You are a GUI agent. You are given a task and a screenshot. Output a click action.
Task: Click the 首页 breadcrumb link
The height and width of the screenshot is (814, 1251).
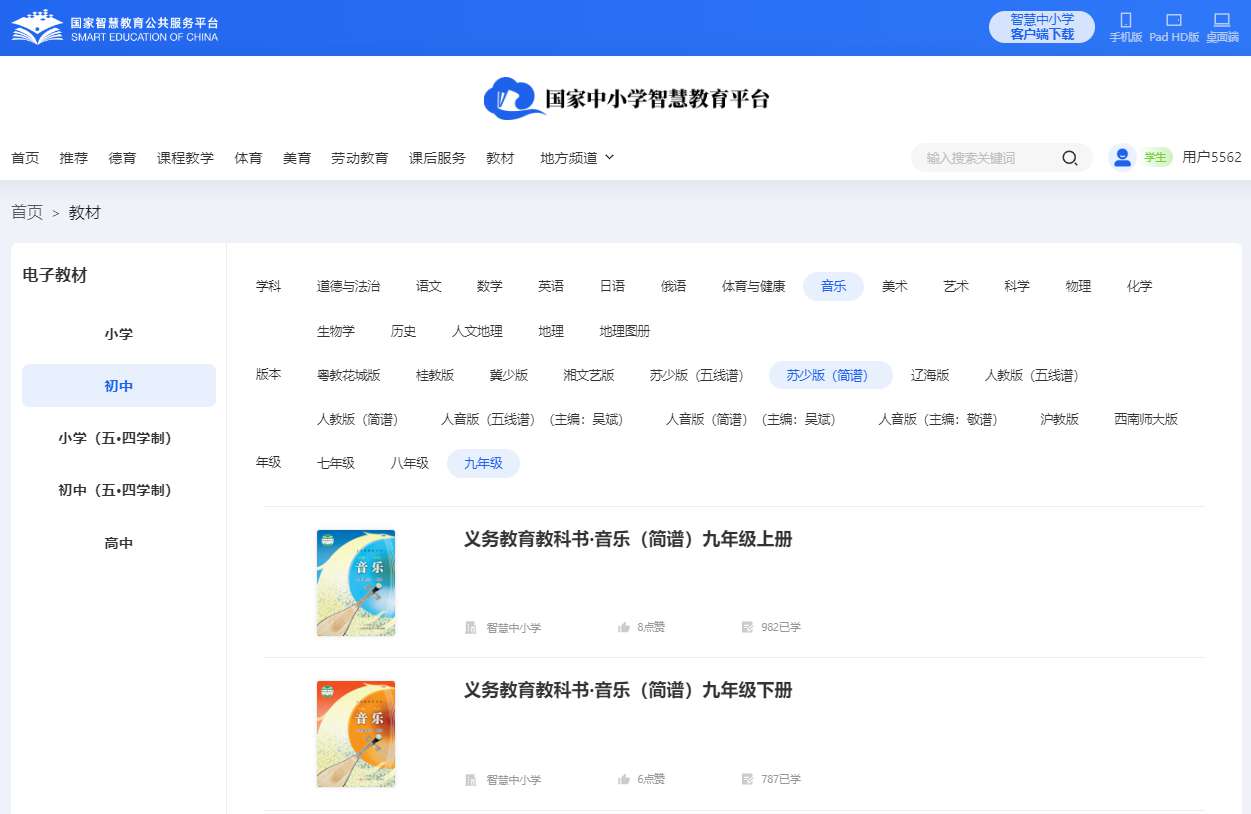[x=27, y=212]
